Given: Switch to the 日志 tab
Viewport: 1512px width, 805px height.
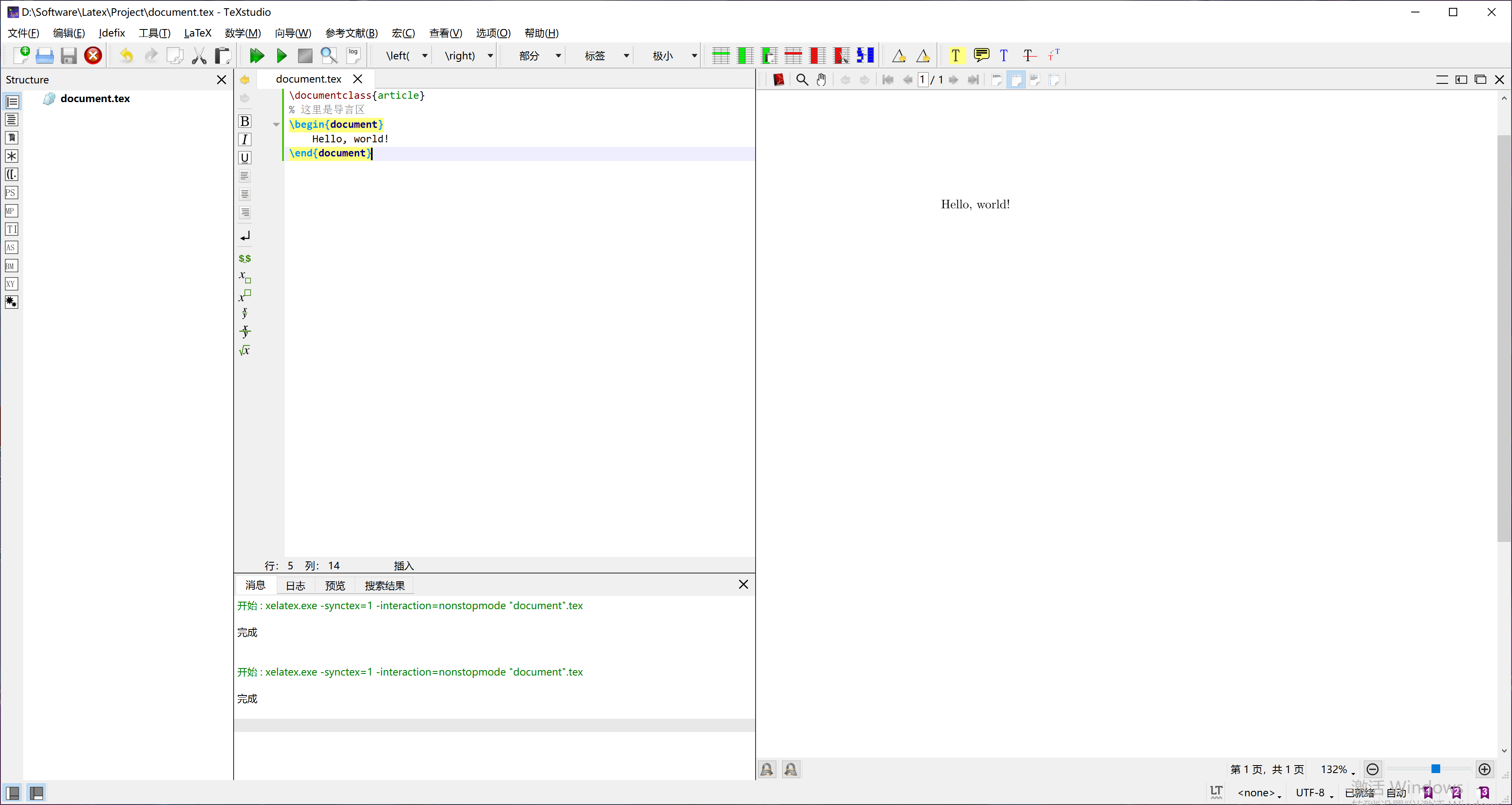Looking at the screenshot, I should [x=295, y=585].
